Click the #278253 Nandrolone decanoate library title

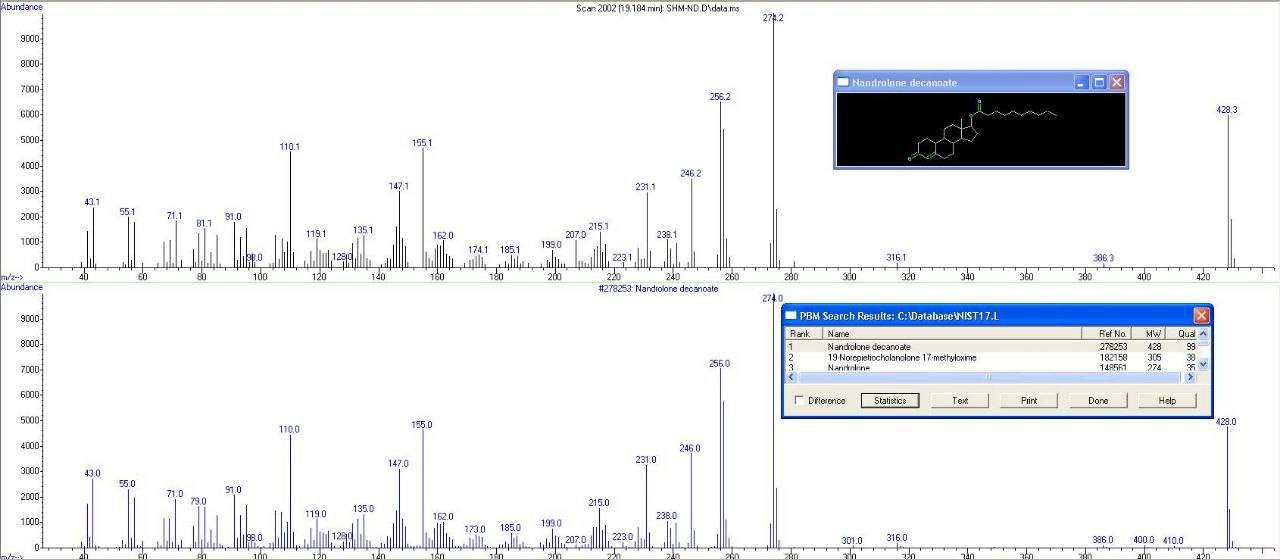[658, 288]
